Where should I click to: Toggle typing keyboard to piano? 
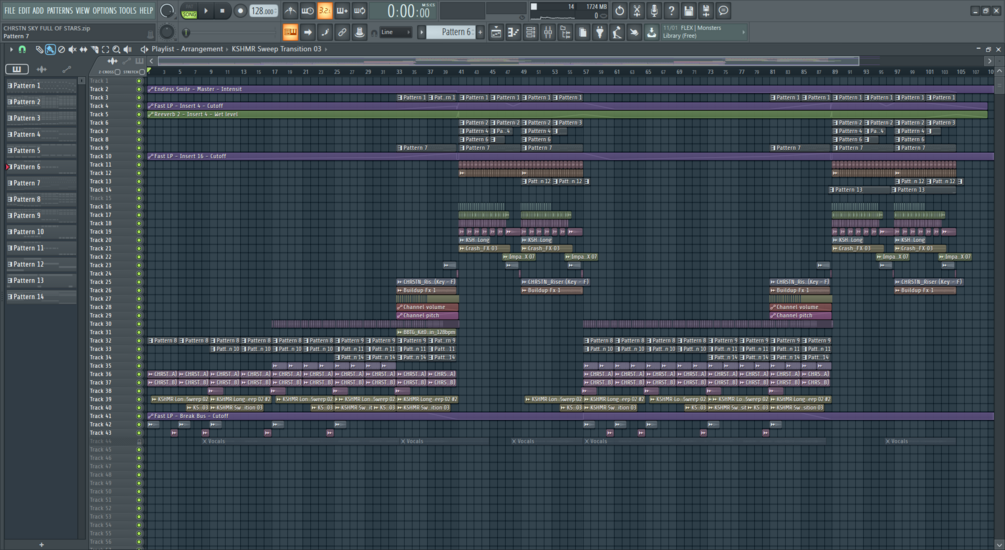tap(290, 32)
